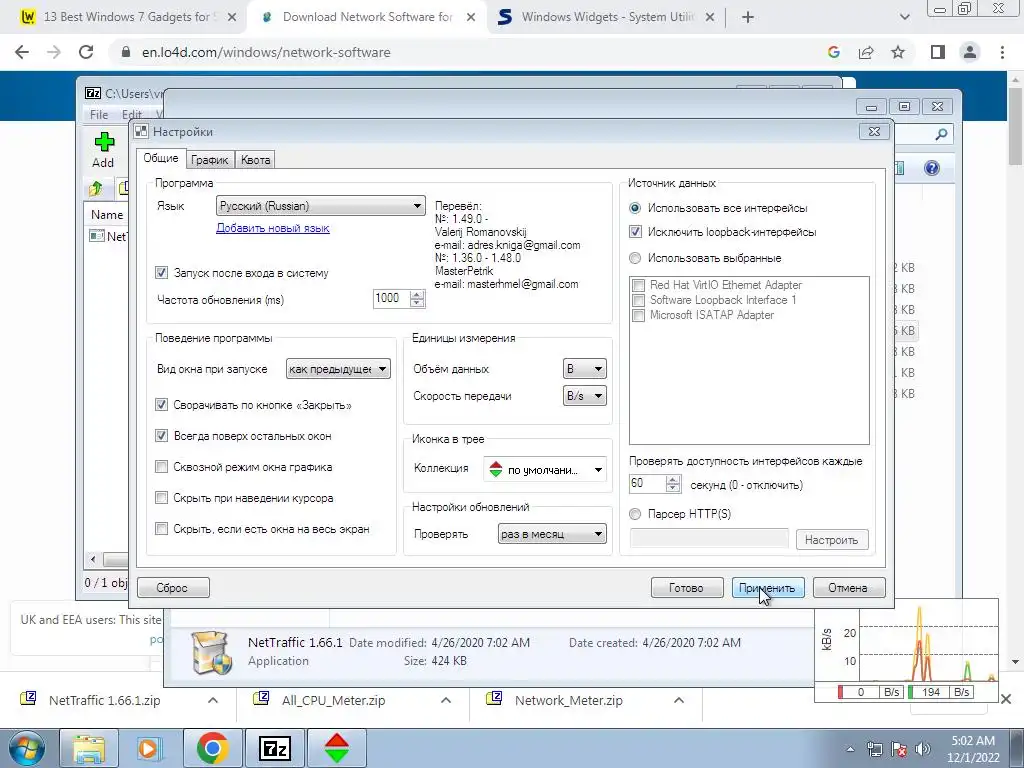Select 'Использовать выбранные' radio button

(x=635, y=258)
